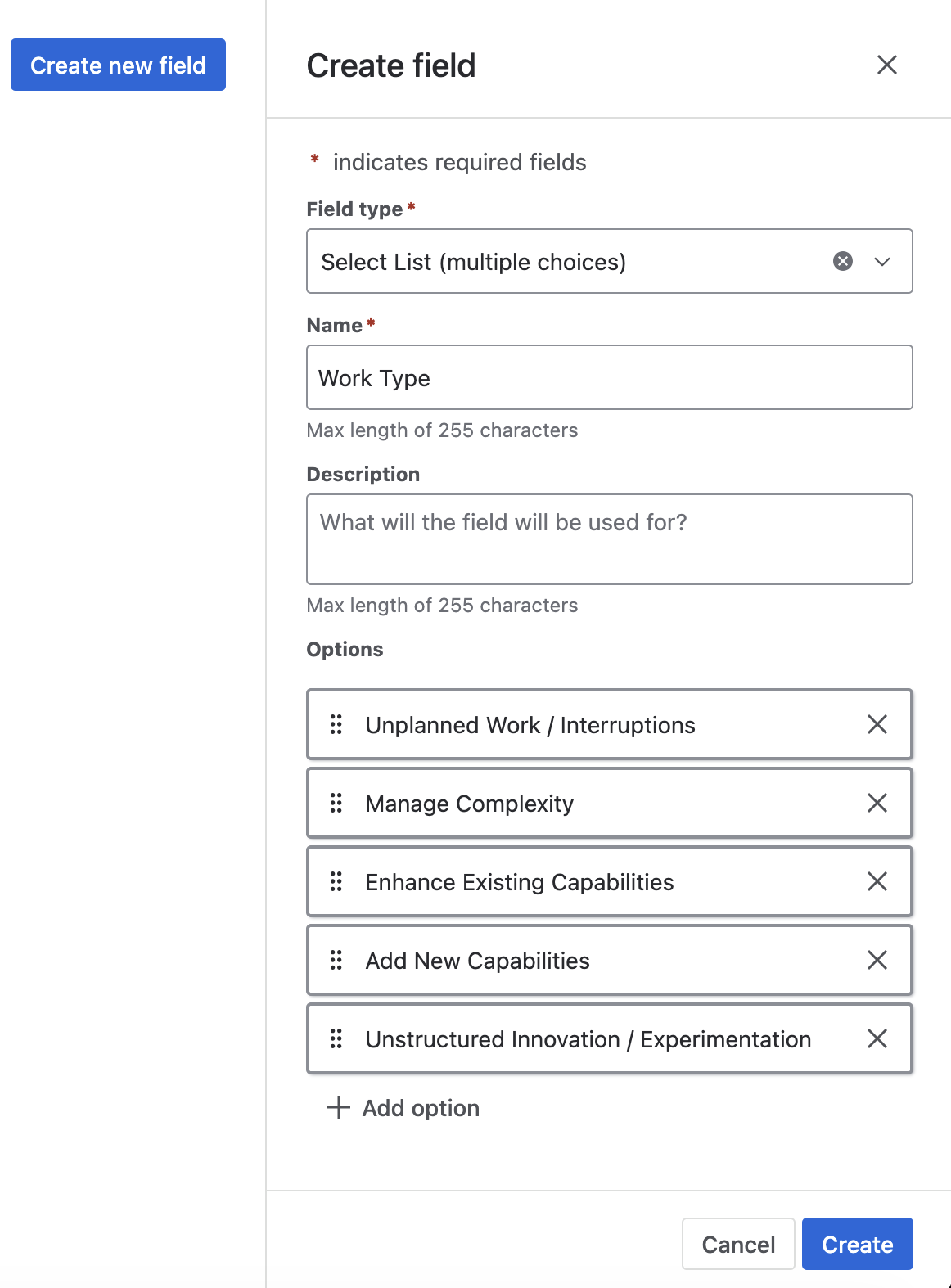Grab the drag handle for Add New Capabilities
The width and height of the screenshot is (951, 1288).
[336, 960]
